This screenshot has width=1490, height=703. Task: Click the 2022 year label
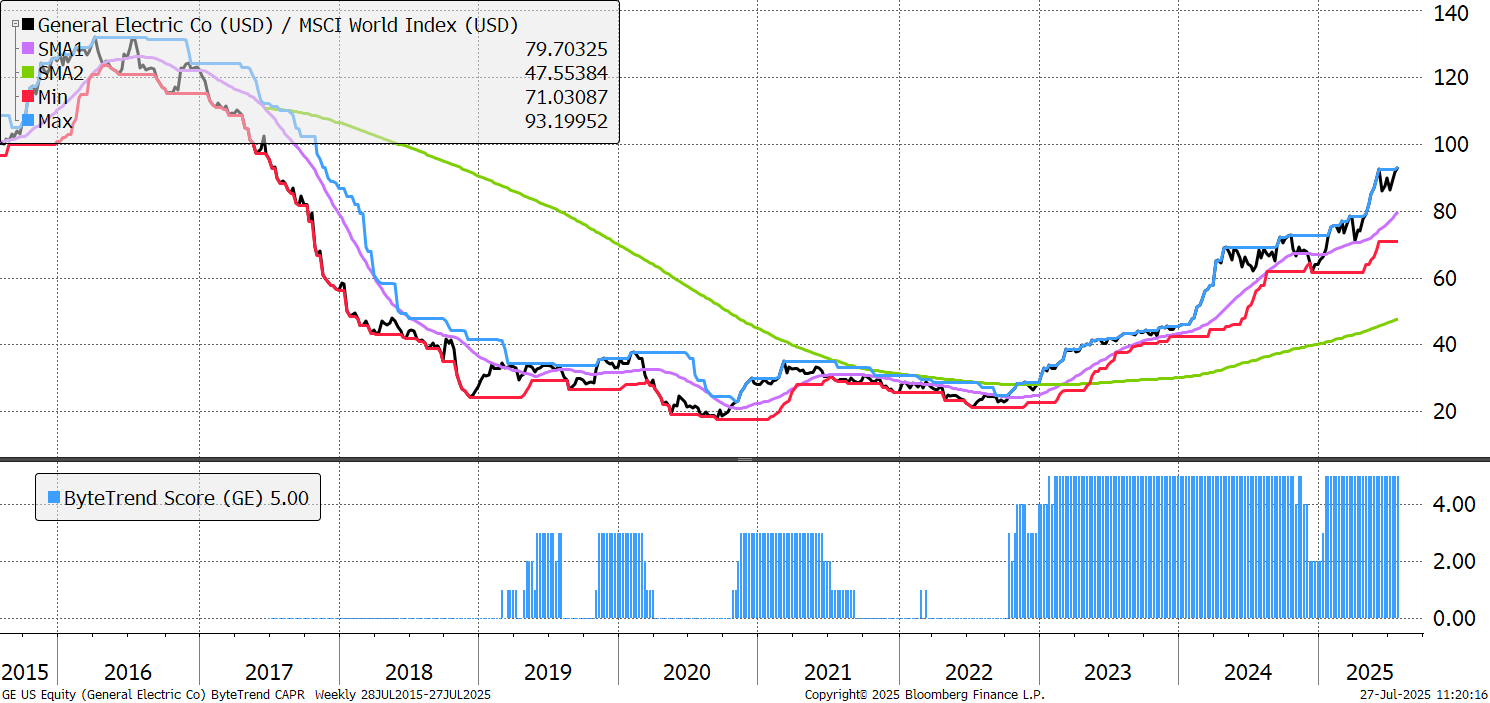tap(968, 671)
